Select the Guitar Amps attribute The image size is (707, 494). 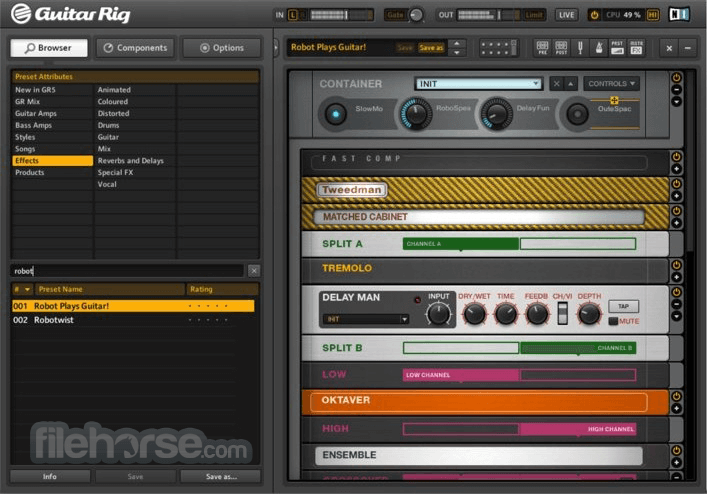[36, 114]
